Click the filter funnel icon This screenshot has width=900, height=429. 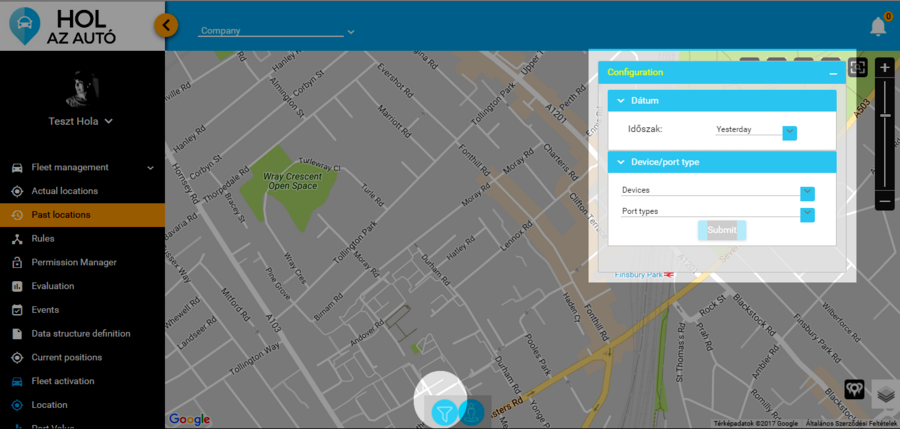click(444, 411)
